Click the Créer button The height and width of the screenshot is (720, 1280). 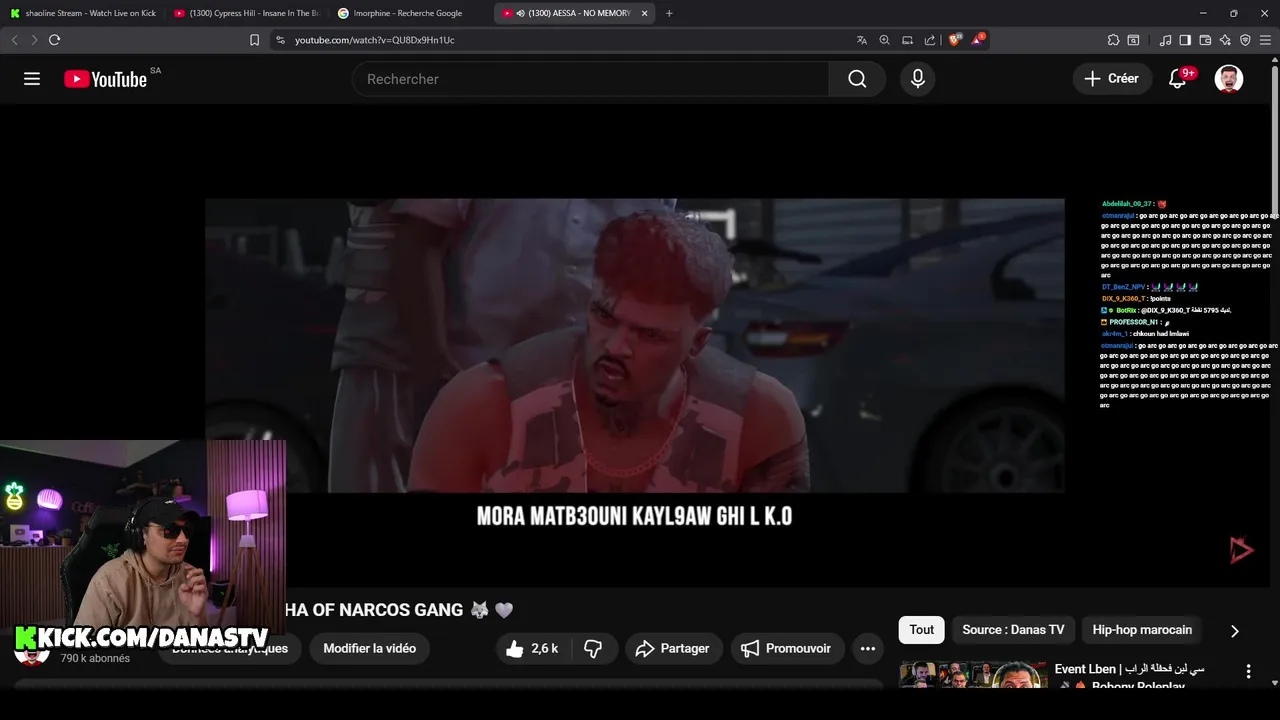click(1111, 79)
